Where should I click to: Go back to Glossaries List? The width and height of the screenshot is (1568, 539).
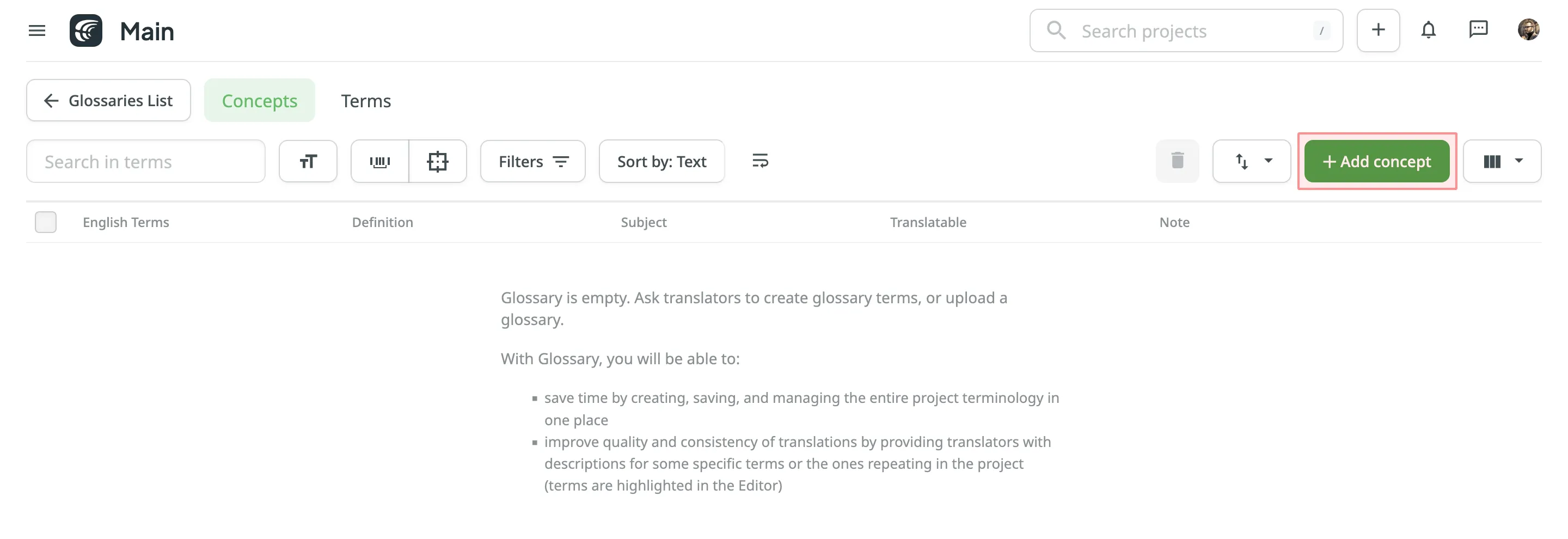(x=108, y=101)
